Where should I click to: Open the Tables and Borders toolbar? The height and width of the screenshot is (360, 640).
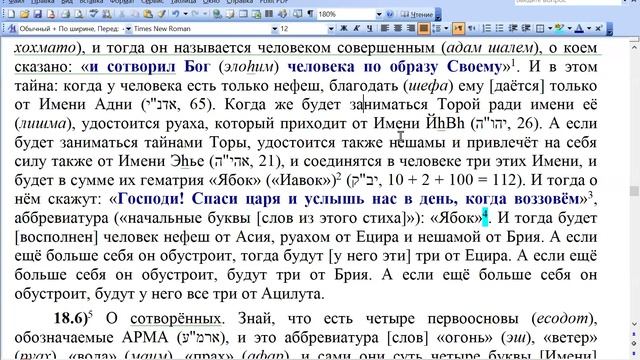pos(230,14)
